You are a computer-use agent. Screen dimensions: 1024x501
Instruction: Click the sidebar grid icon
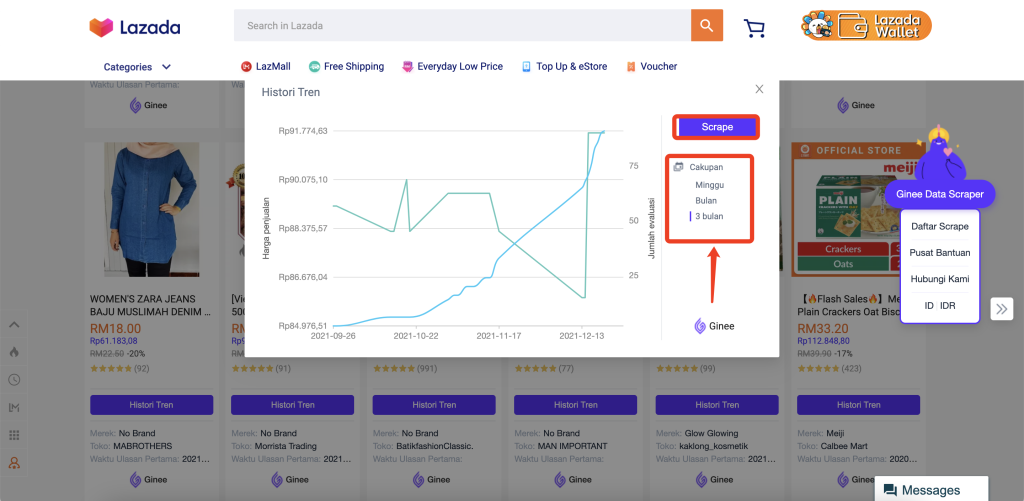coord(14,435)
